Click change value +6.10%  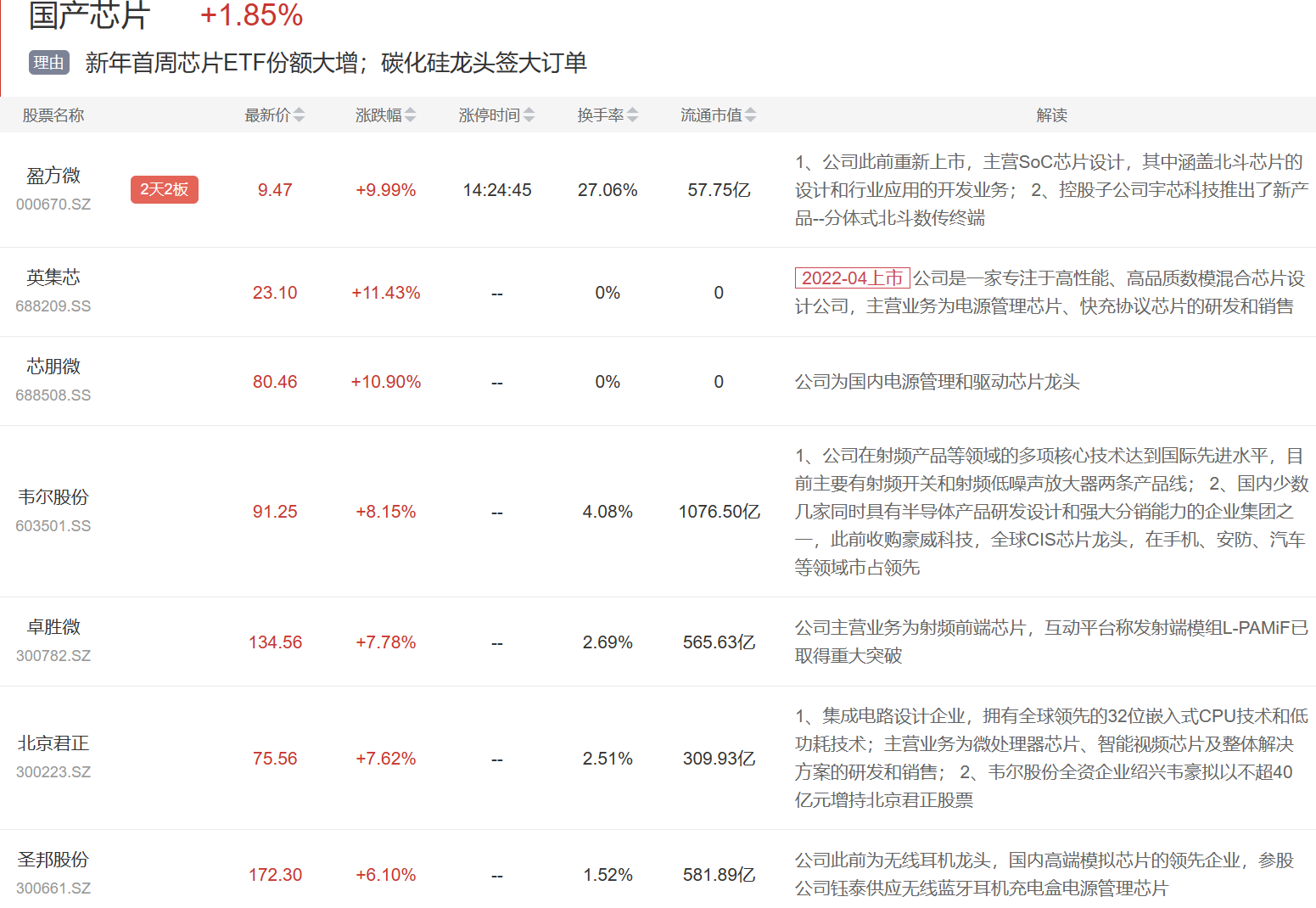point(386,875)
